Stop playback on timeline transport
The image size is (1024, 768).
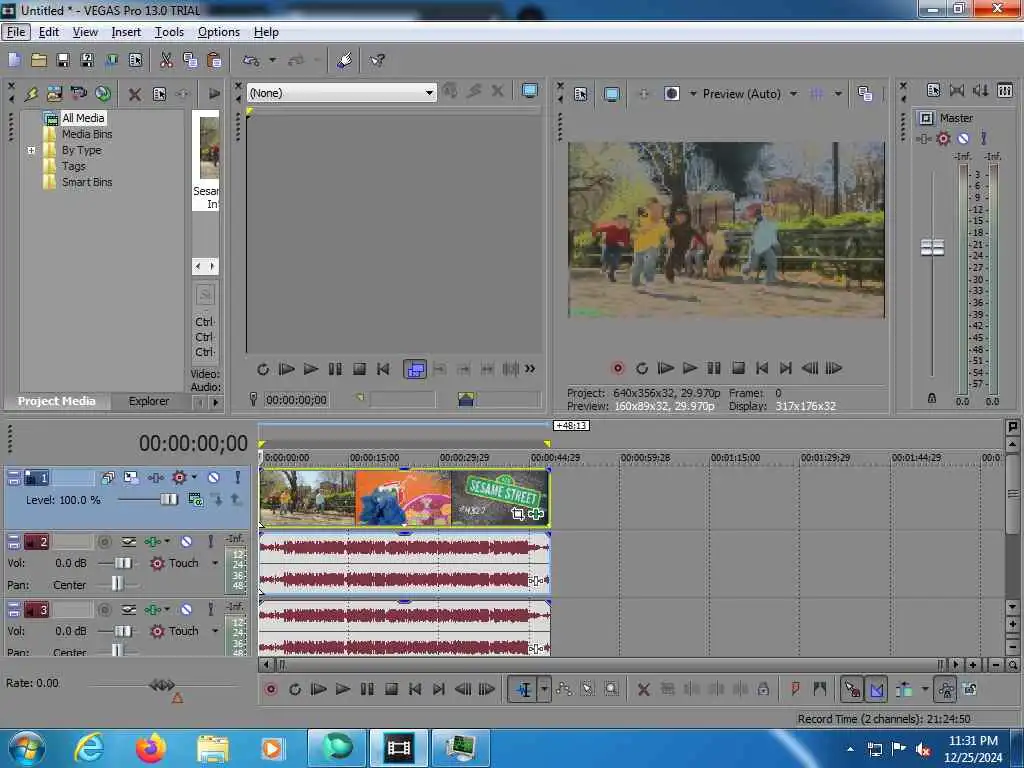pos(391,689)
